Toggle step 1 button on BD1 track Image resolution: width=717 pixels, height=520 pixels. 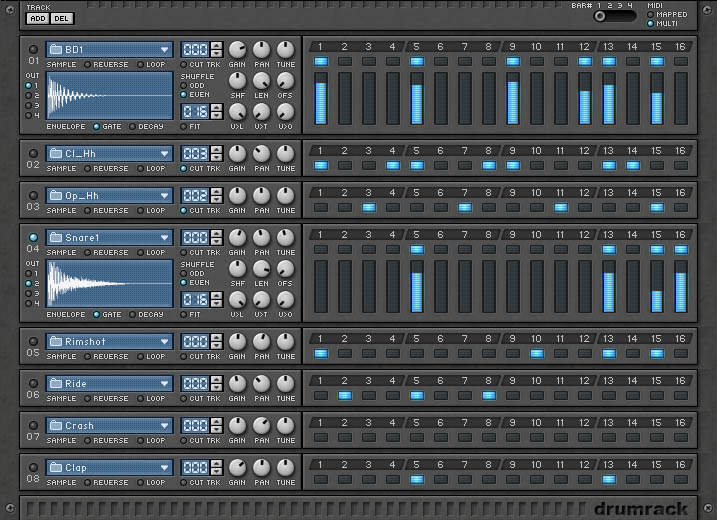click(321, 61)
